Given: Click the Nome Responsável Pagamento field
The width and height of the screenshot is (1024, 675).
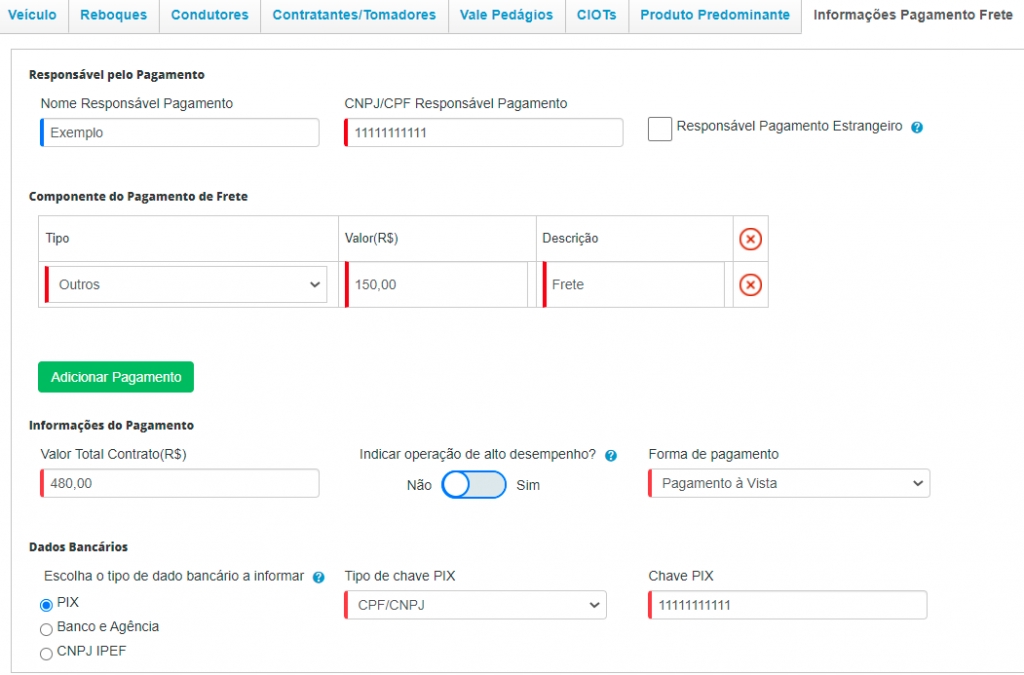Looking at the screenshot, I should (180, 133).
